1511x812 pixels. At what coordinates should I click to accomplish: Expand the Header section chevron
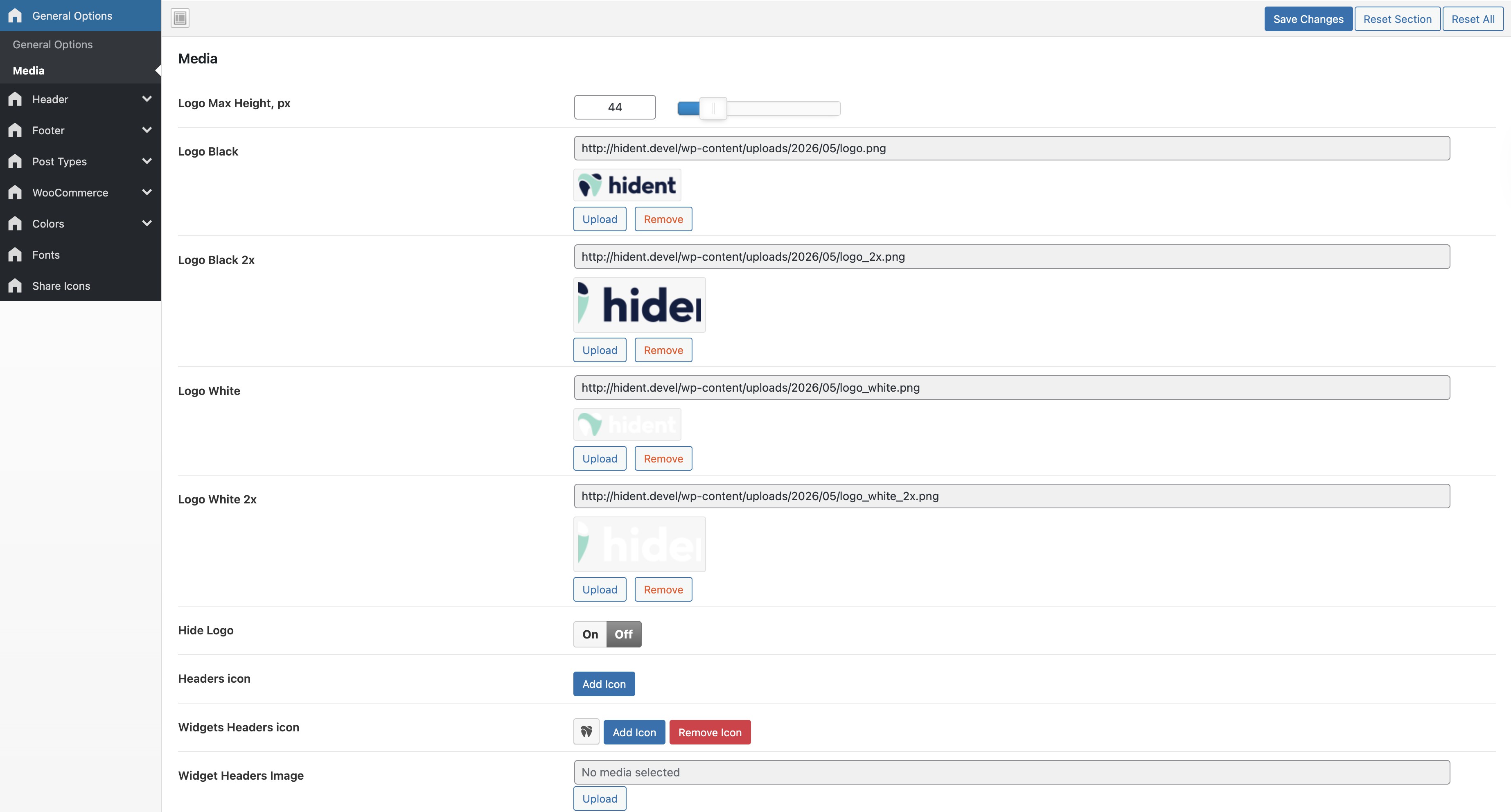pos(147,99)
